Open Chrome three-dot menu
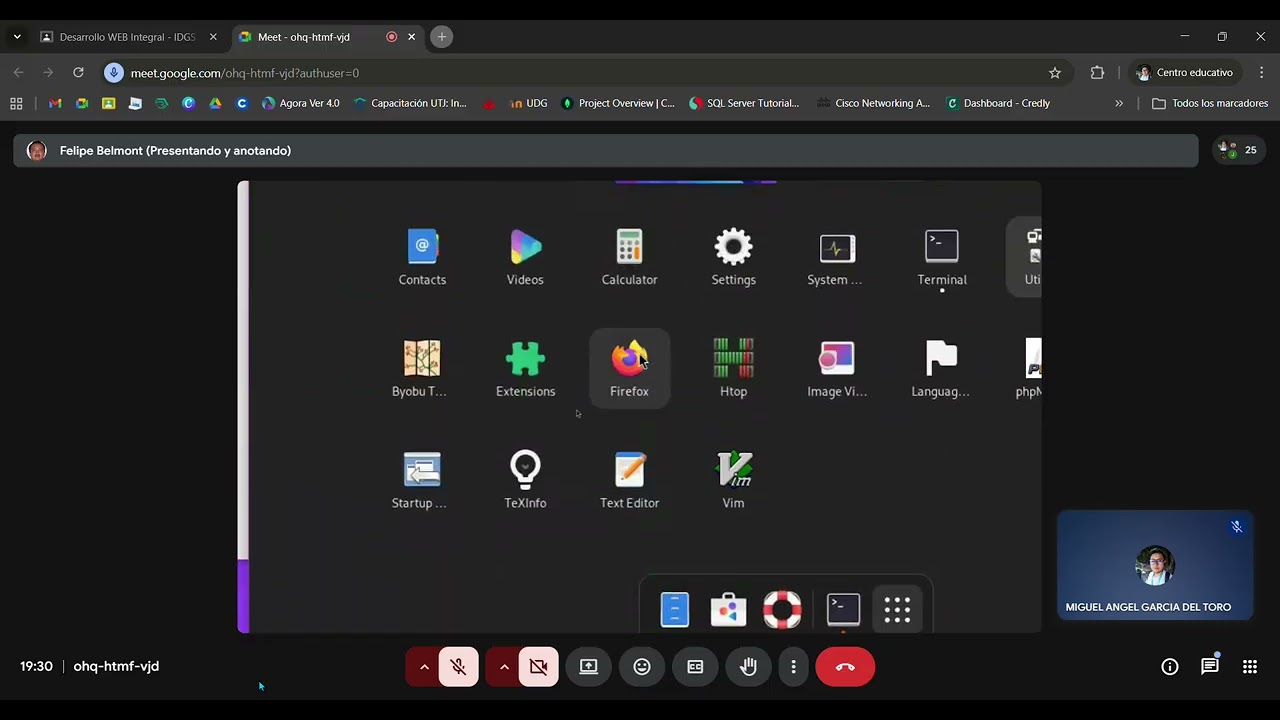Viewport: 1280px width, 720px height. pos(1261,73)
